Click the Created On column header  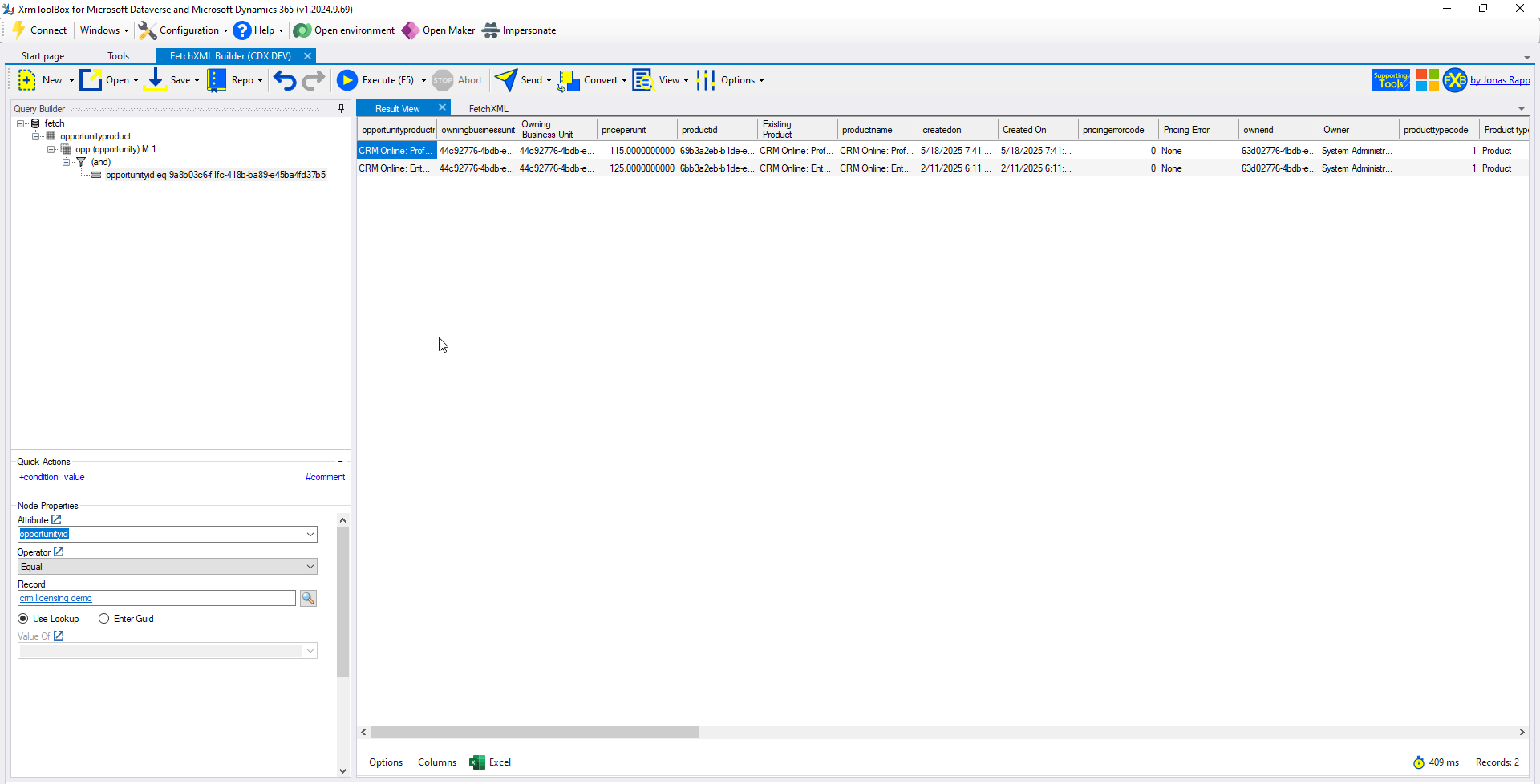[x=1039, y=130]
